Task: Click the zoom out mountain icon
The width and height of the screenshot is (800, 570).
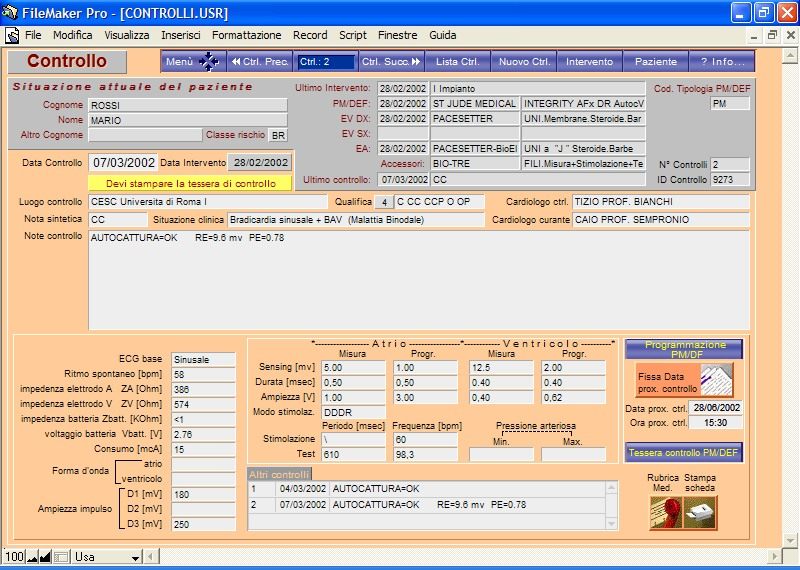Action: coord(31,556)
